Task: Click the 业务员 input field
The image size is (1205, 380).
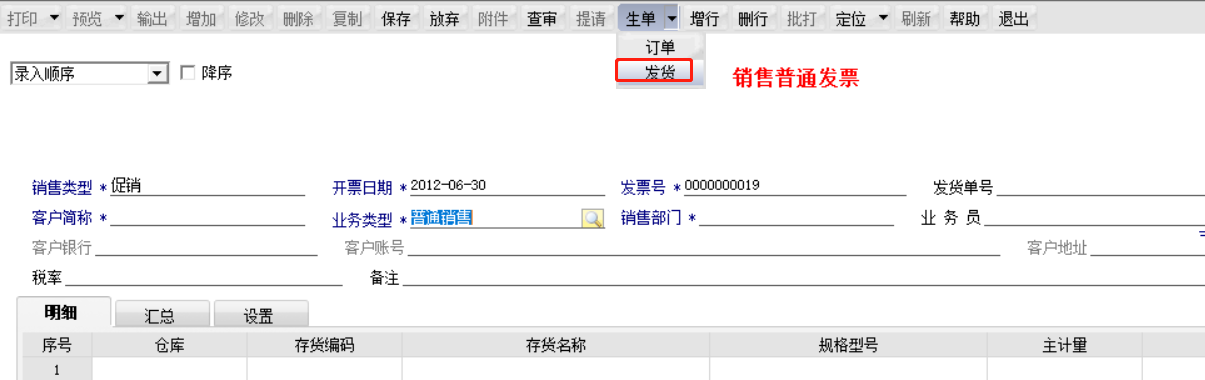Action: pyautogui.click(x=1094, y=217)
